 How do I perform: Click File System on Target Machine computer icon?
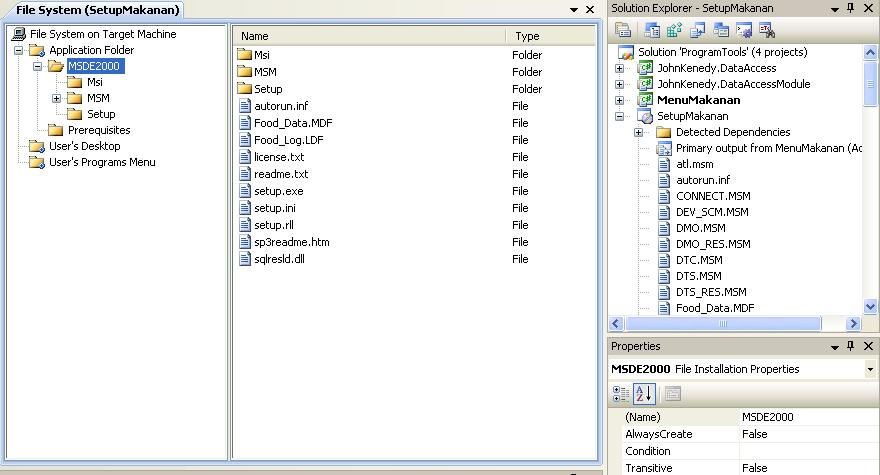click(x=19, y=34)
